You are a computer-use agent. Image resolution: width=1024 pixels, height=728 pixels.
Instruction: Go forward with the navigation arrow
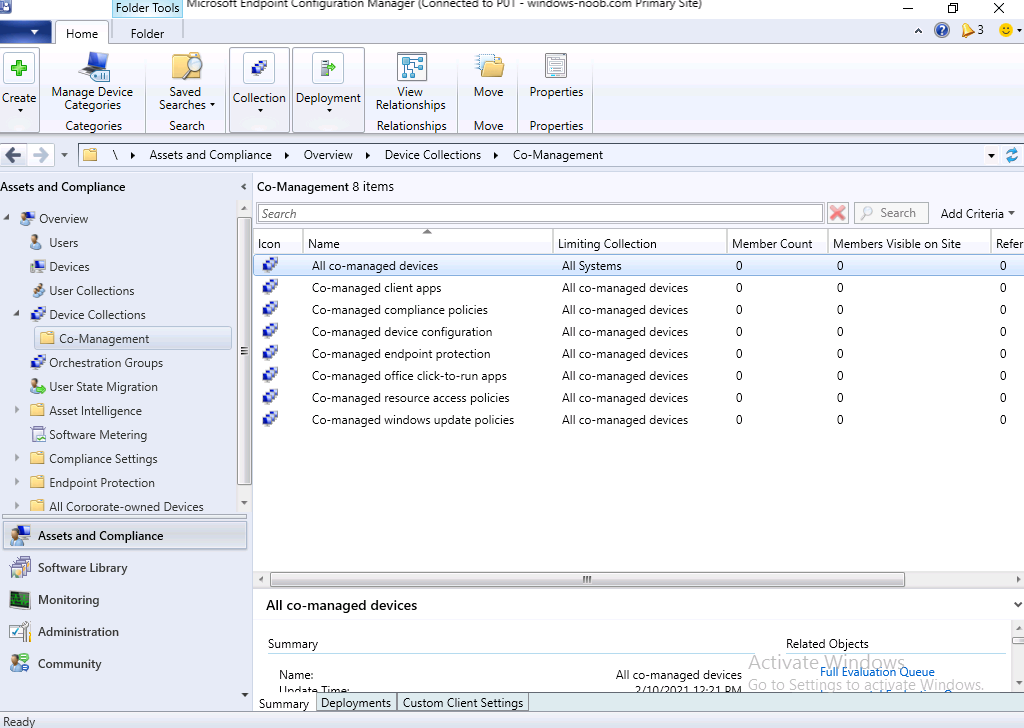(x=40, y=155)
